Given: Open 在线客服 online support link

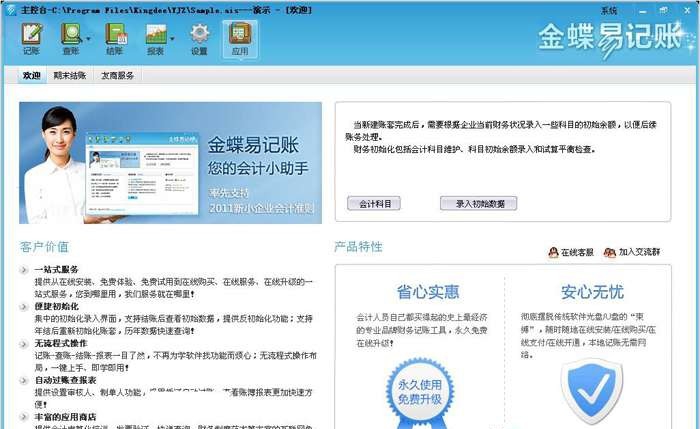Looking at the screenshot, I should click(x=577, y=252).
